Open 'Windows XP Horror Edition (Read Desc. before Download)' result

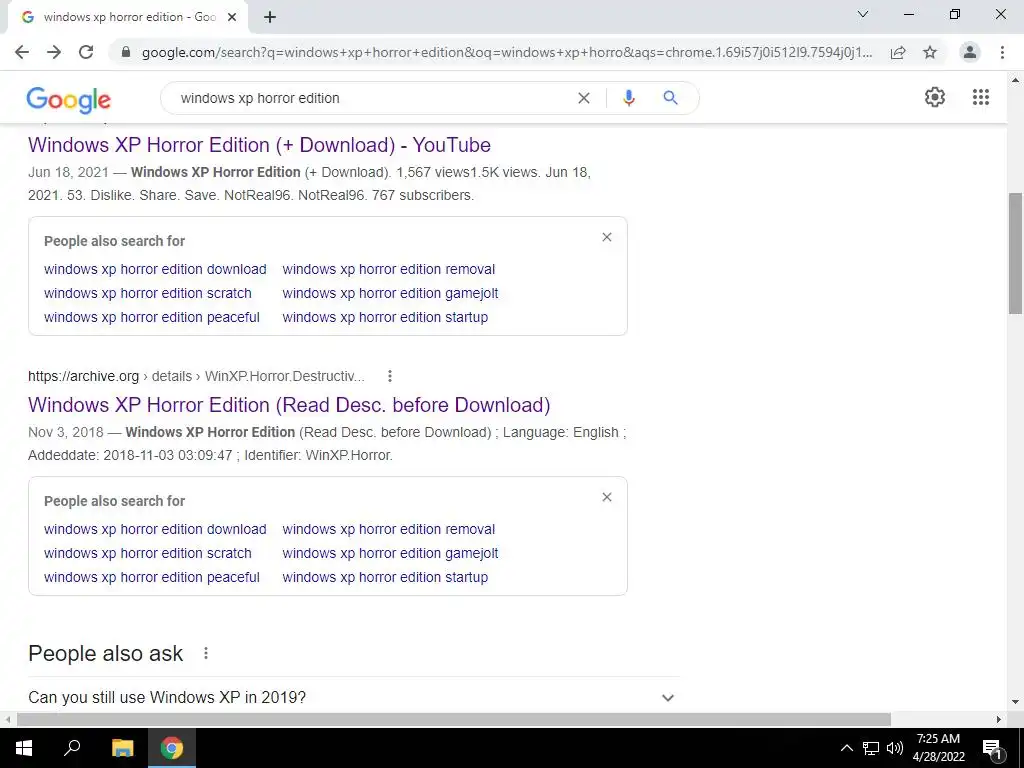pyautogui.click(x=289, y=405)
